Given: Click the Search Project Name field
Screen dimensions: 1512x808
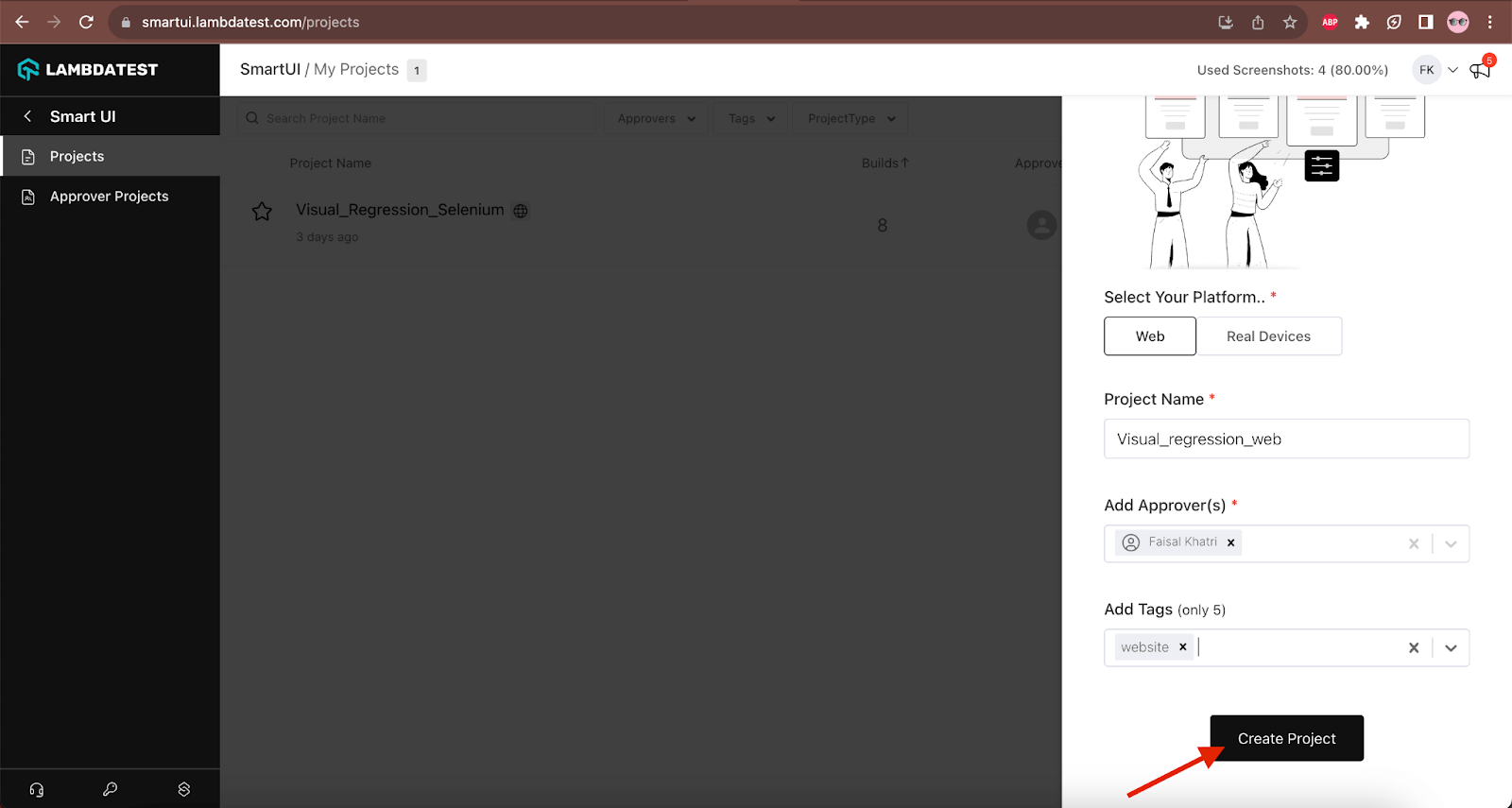Looking at the screenshot, I should tap(417, 118).
